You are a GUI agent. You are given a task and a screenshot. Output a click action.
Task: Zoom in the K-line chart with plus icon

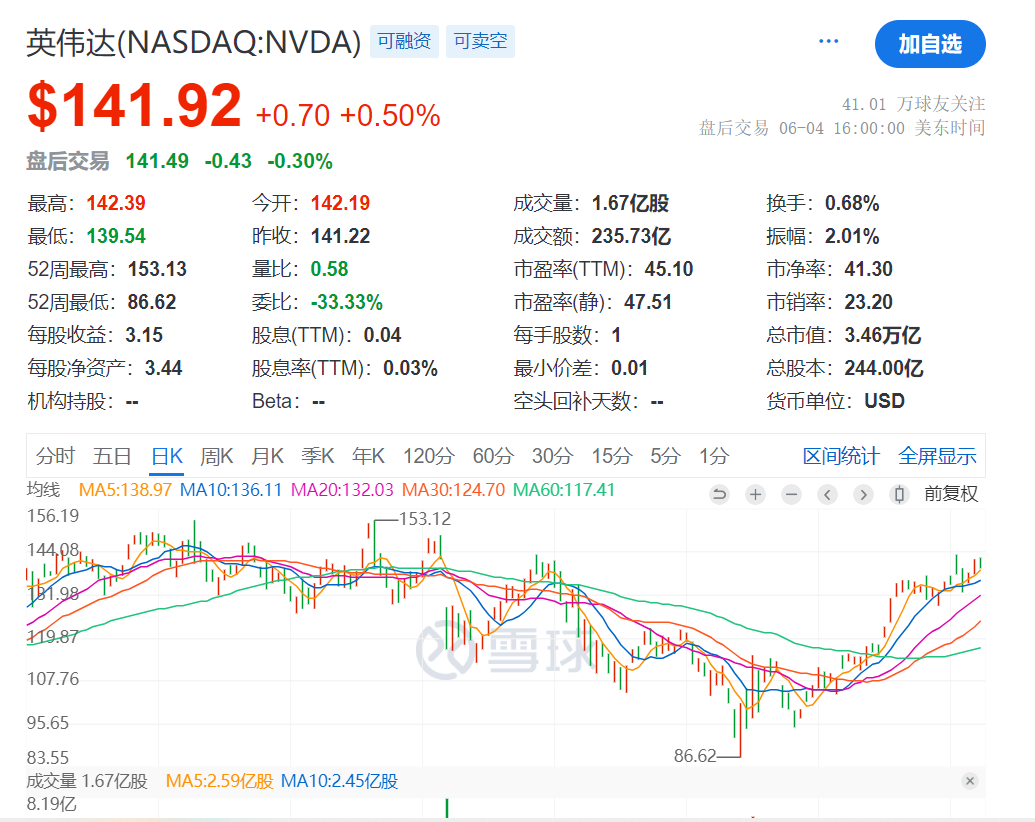(755, 494)
